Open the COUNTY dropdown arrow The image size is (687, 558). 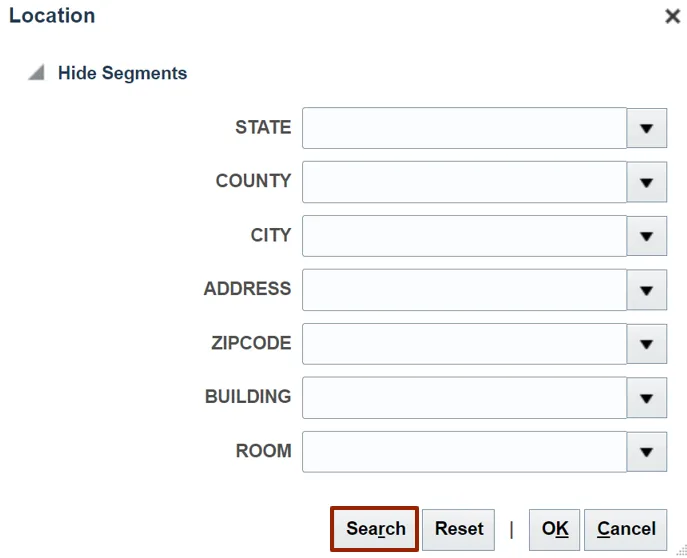[x=646, y=182]
